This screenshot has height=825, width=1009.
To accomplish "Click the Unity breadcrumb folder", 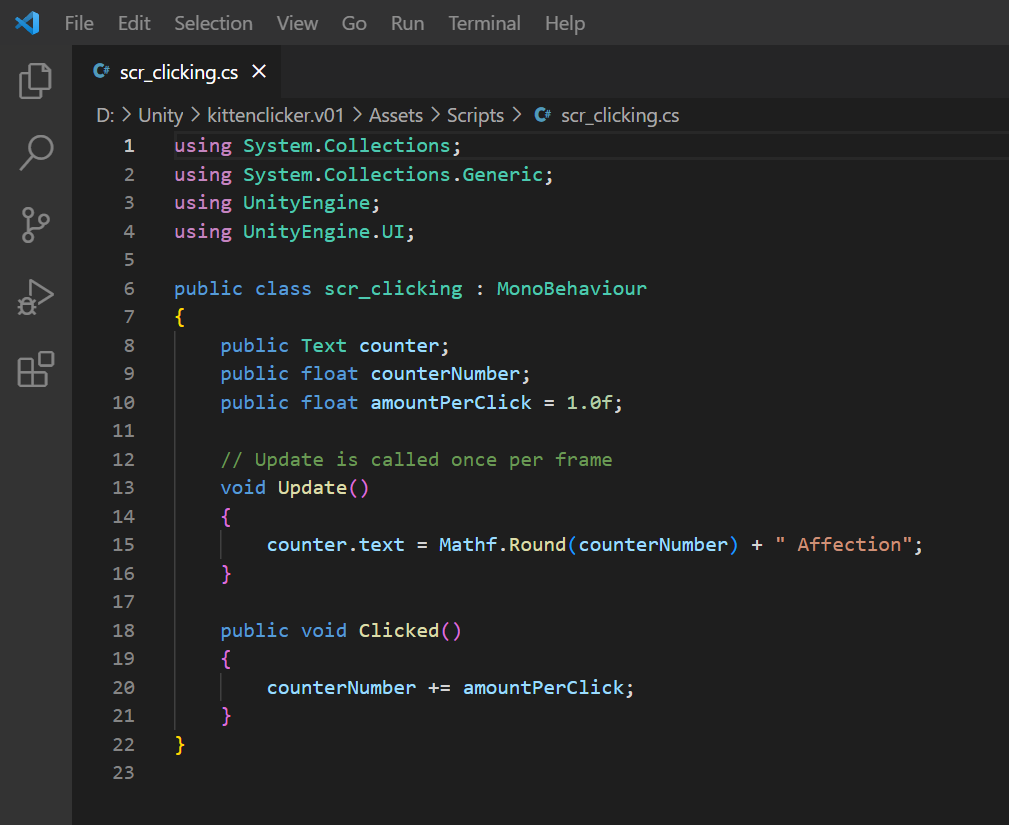I will click(x=160, y=115).
